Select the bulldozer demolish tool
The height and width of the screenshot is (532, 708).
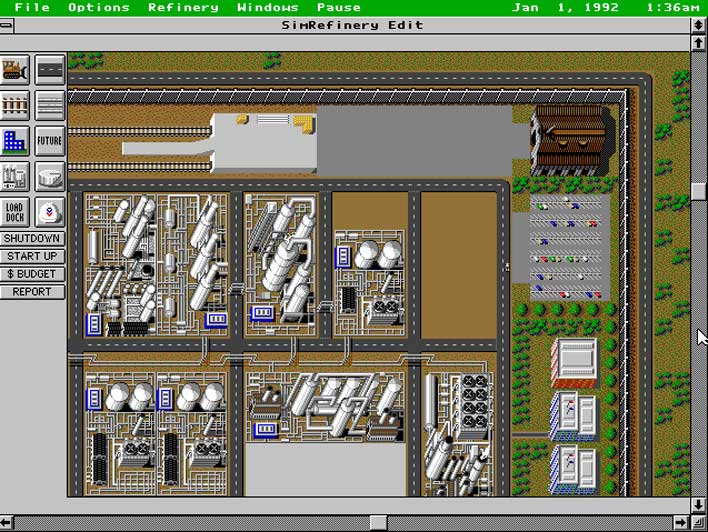[x=15, y=70]
